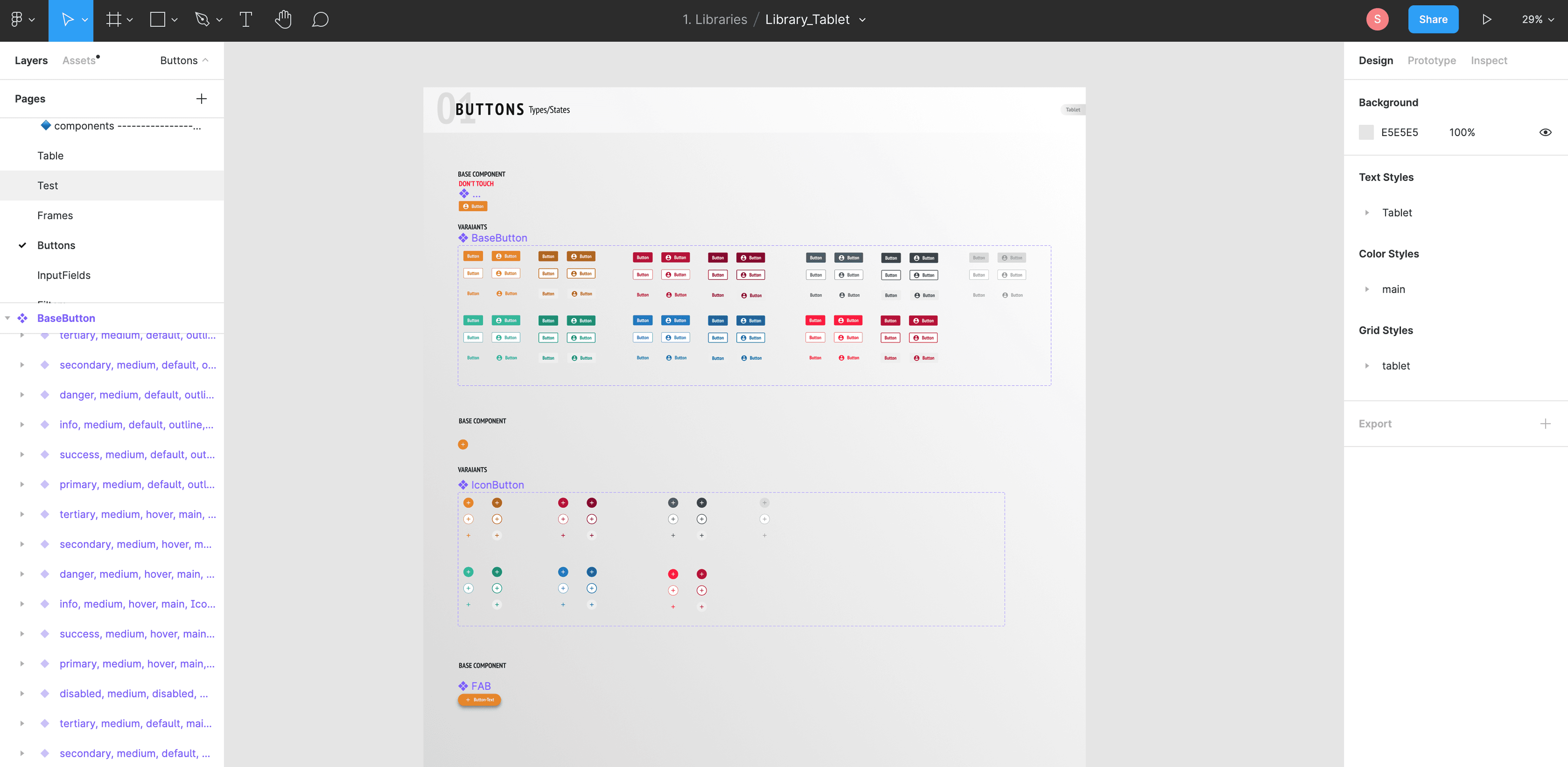Image resolution: width=1568 pixels, height=767 pixels.
Task: Collapse the BaseButton layer tree
Action: (x=8, y=318)
